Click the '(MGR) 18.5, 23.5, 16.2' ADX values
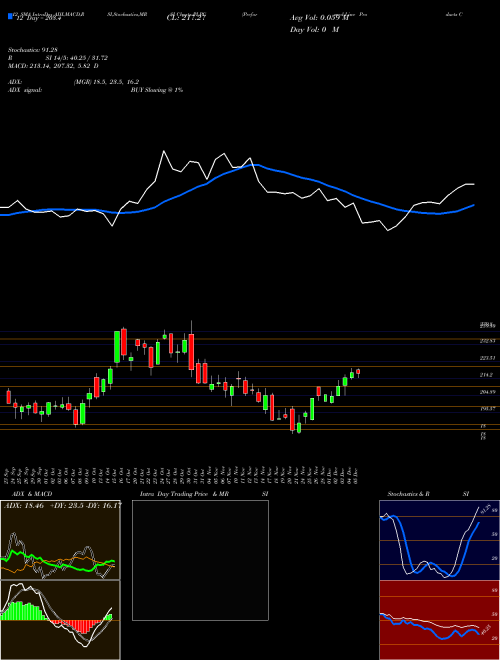This screenshot has width=500, height=660. click(x=106, y=82)
